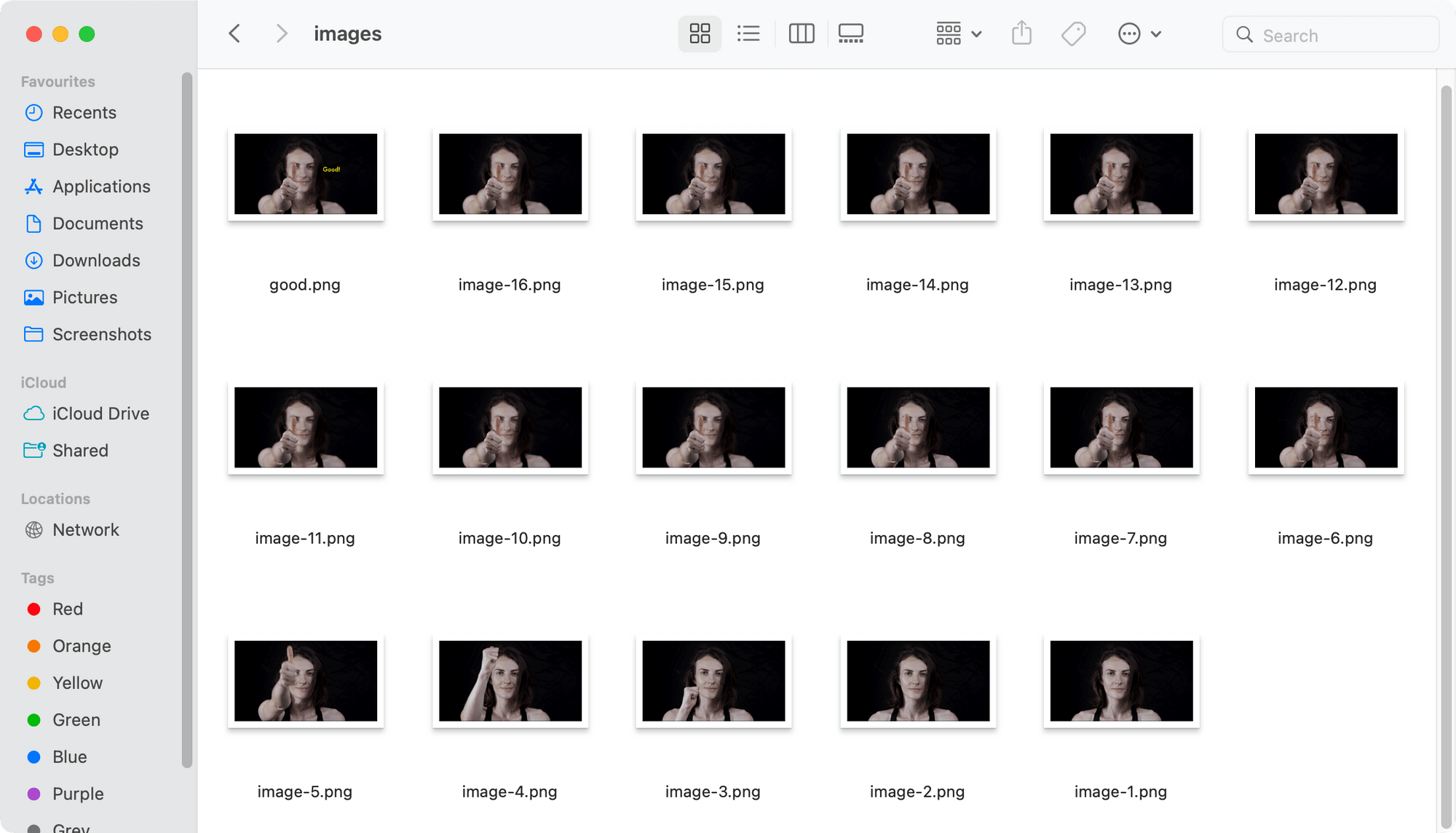Image resolution: width=1456 pixels, height=833 pixels.
Task: Open Applications folder
Action: pyautogui.click(x=101, y=186)
